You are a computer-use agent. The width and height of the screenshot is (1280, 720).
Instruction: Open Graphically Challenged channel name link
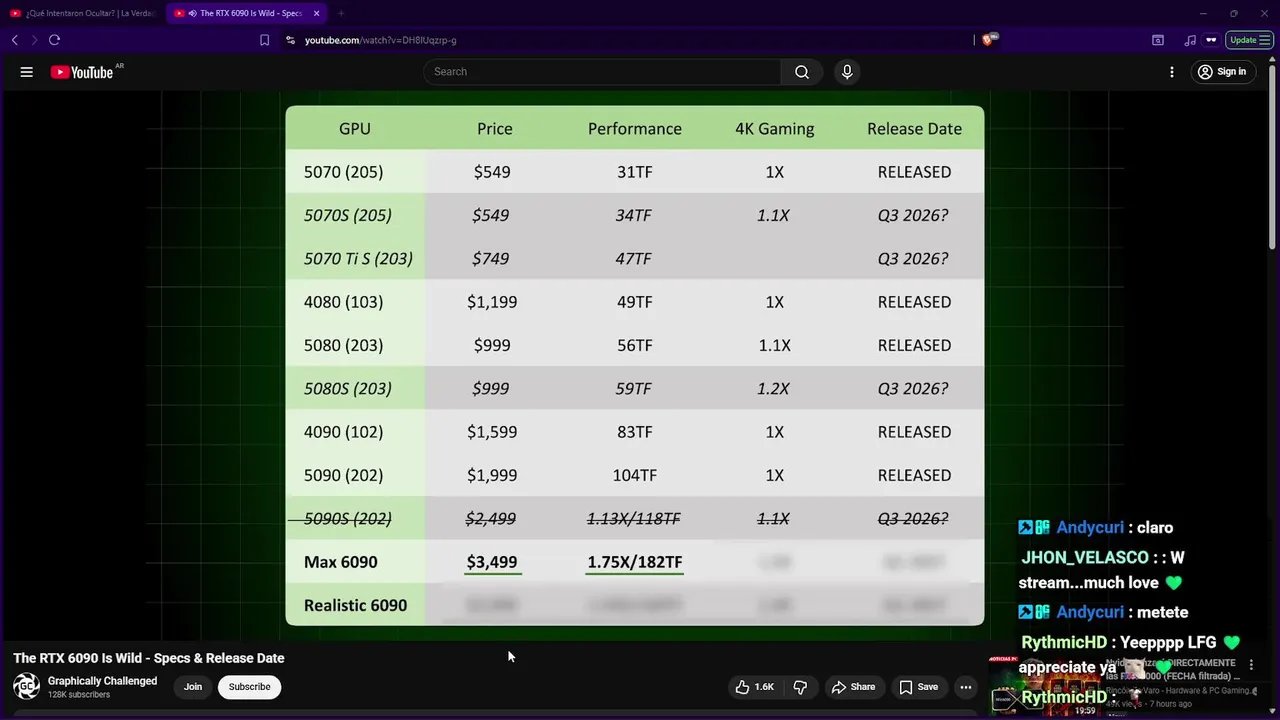(102, 681)
